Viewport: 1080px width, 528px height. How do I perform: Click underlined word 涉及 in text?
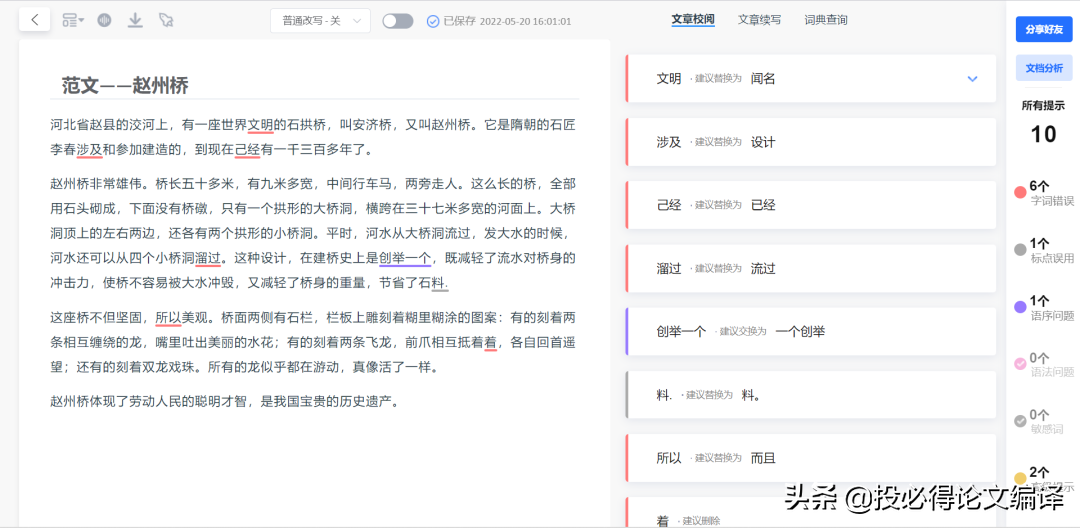(x=90, y=149)
